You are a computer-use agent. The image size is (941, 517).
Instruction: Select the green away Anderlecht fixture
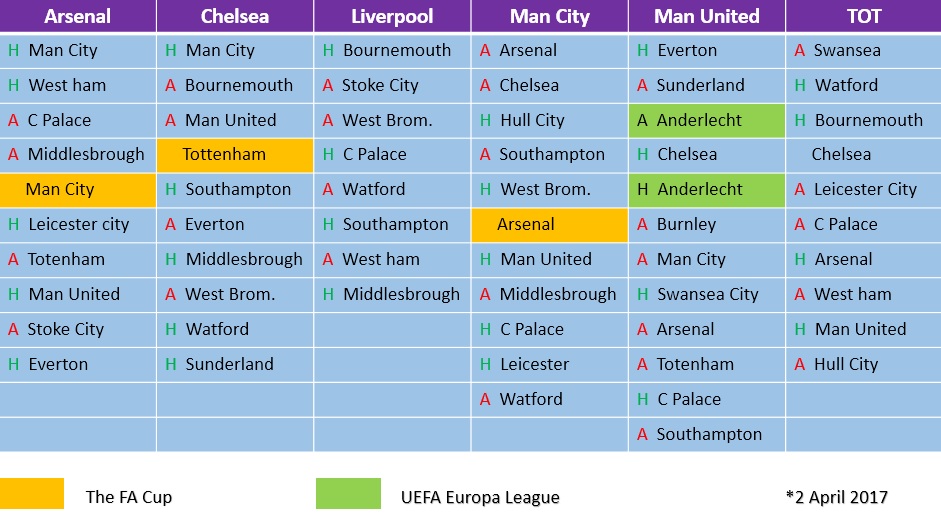[706, 120]
